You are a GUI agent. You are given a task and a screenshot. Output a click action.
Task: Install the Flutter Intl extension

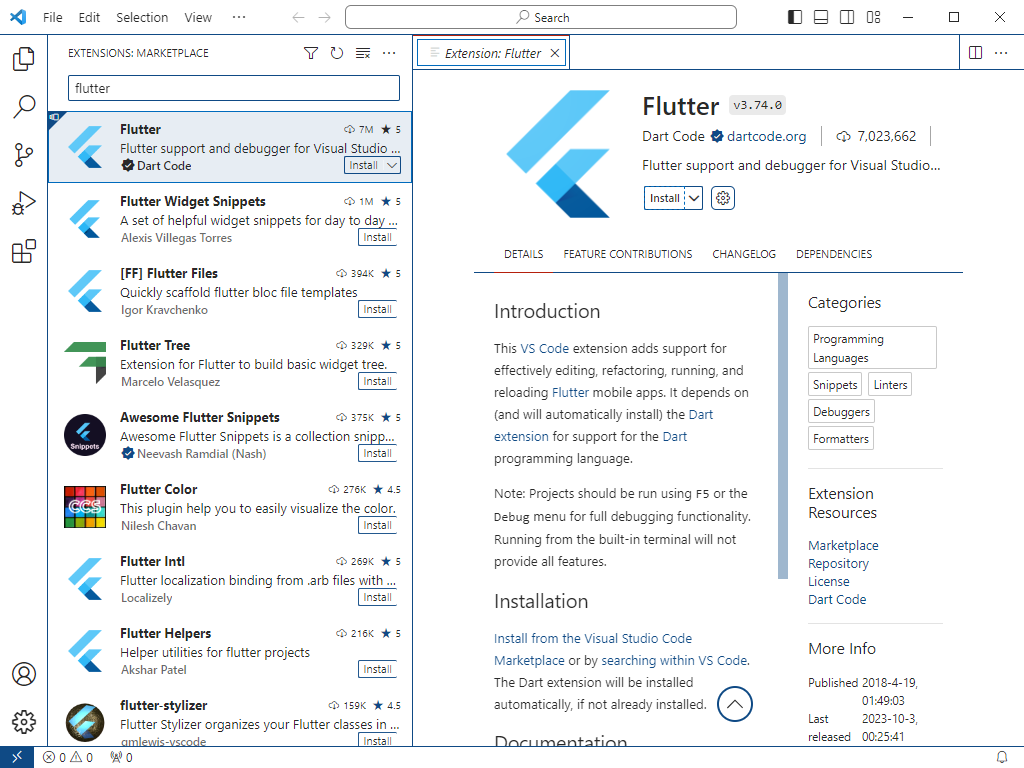coord(377,597)
